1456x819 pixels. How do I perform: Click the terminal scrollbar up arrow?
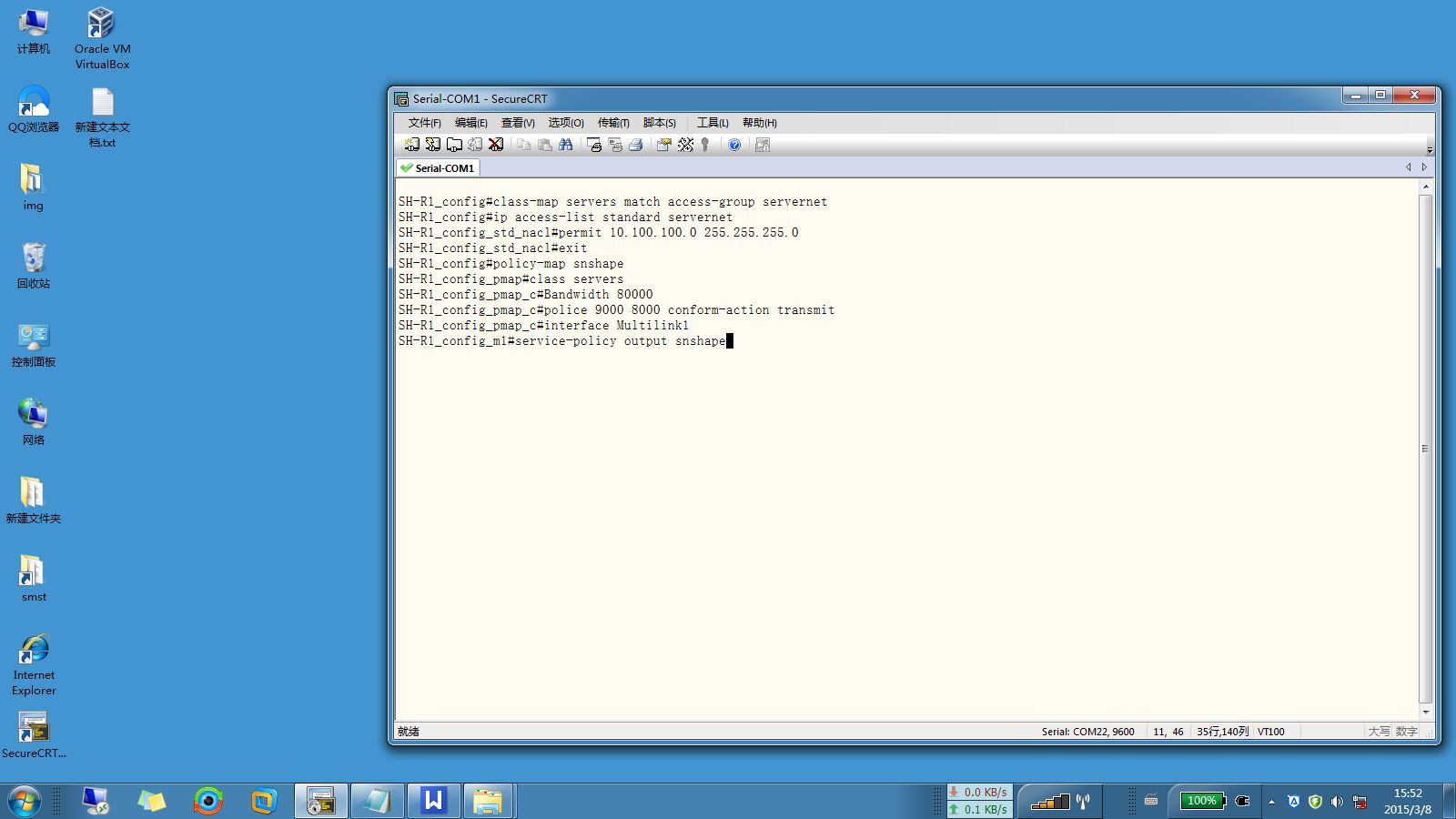1426,187
